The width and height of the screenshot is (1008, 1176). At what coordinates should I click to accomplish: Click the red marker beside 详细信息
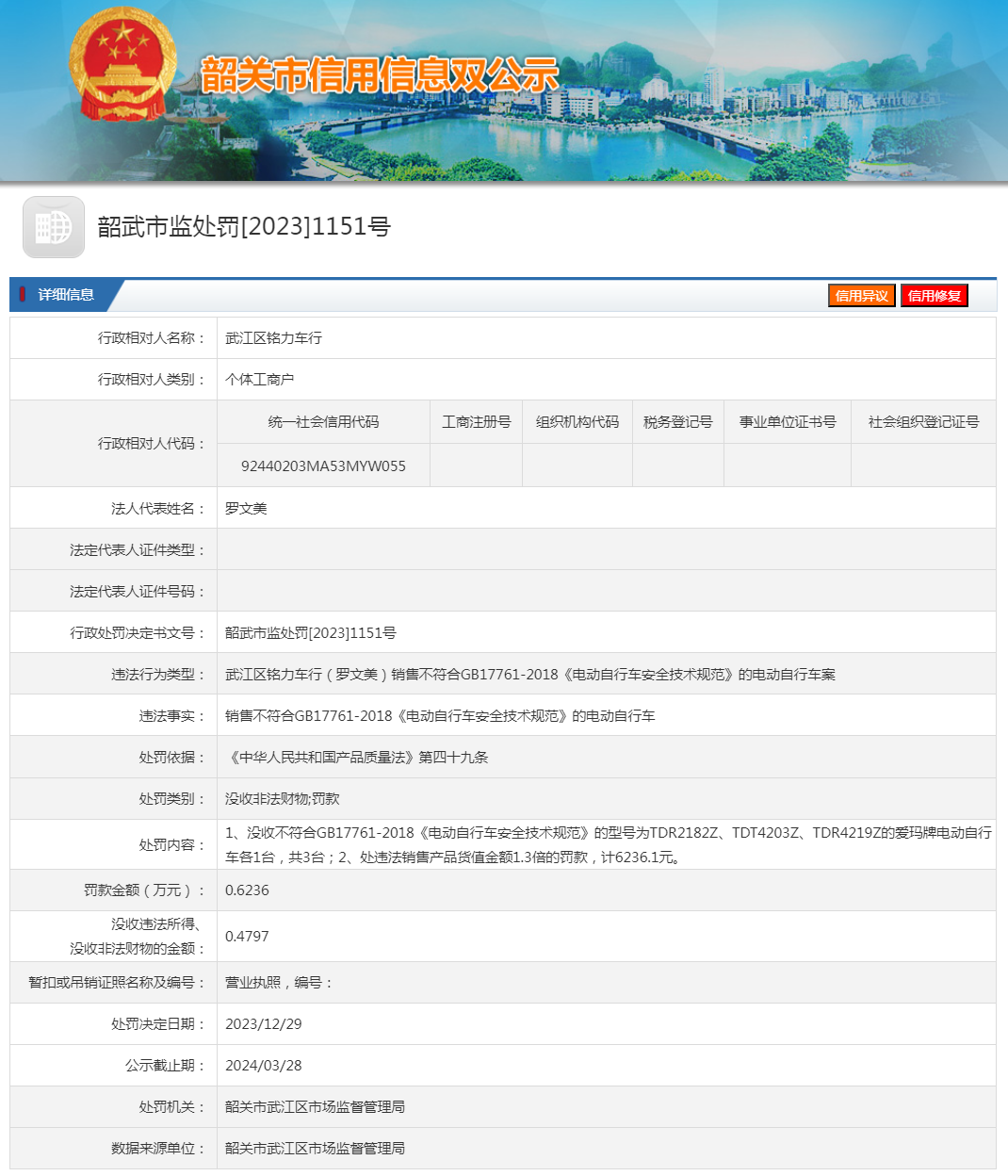(x=23, y=295)
